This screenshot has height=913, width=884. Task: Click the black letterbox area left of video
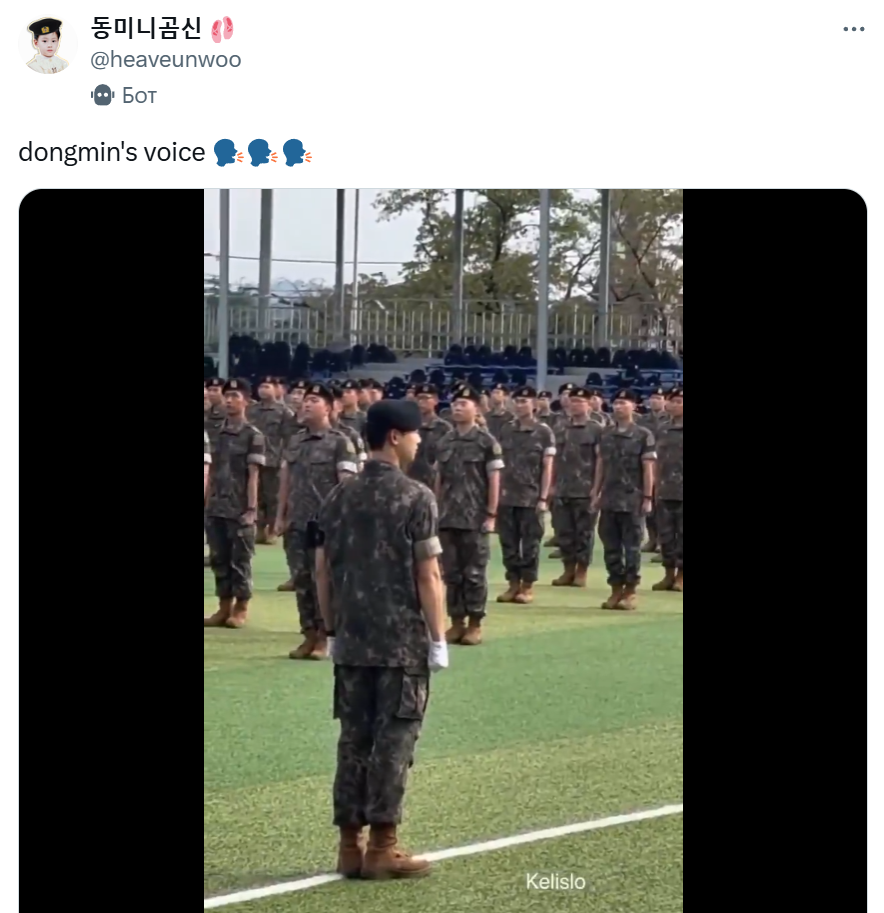(x=111, y=550)
